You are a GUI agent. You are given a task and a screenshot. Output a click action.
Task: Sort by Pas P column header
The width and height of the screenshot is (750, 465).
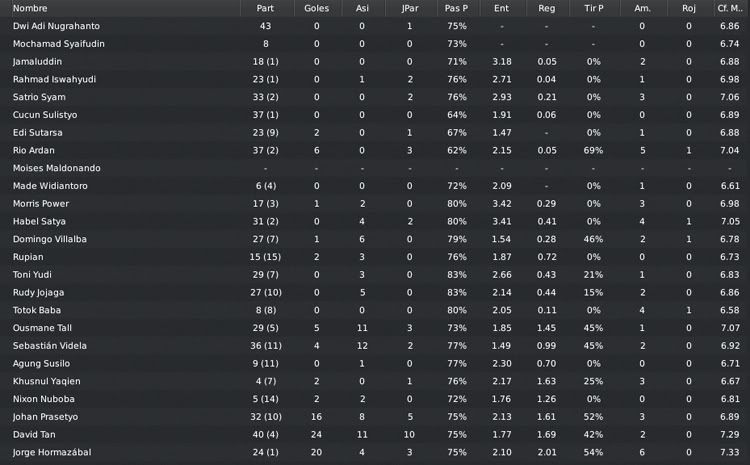click(456, 8)
